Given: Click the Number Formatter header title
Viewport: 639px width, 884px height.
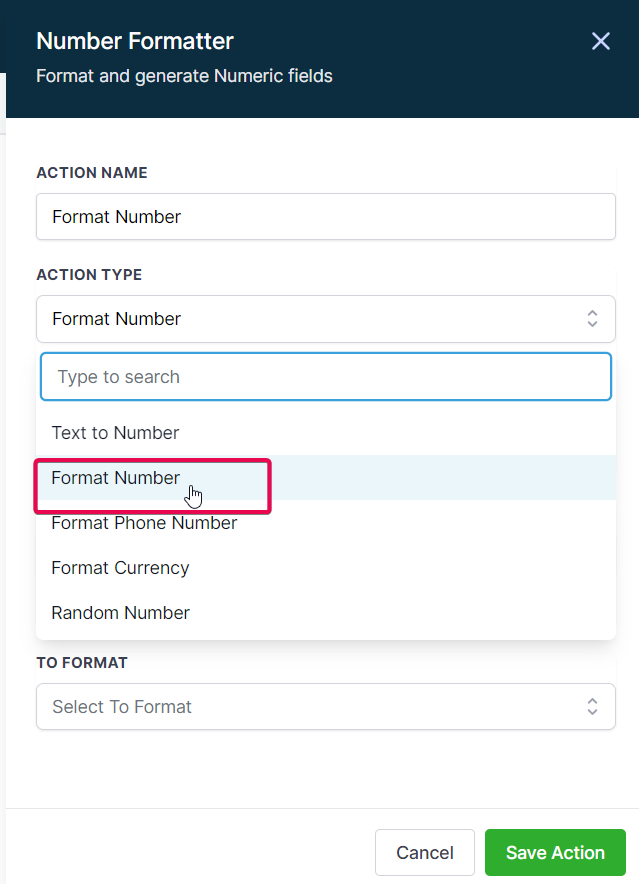Looking at the screenshot, I should (x=135, y=42).
